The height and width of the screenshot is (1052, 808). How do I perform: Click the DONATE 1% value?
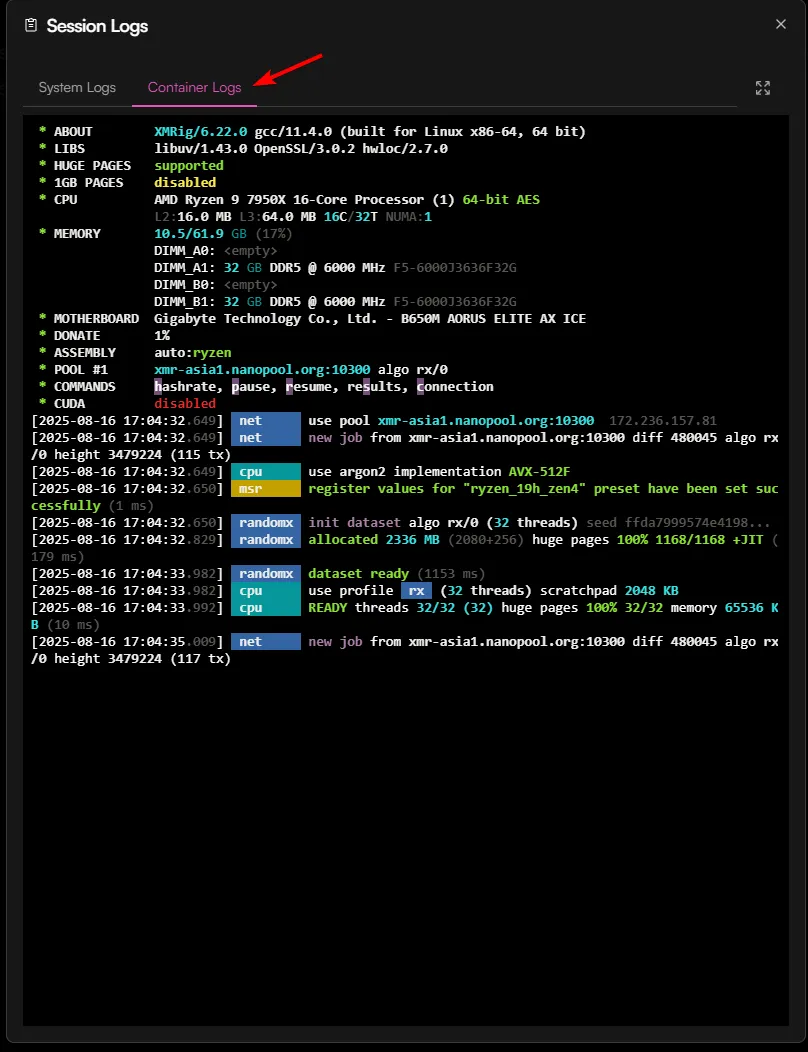click(162, 335)
